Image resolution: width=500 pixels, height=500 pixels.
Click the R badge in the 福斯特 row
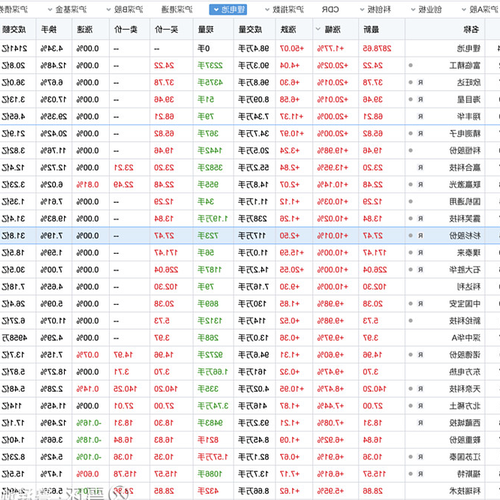click(x=420, y=474)
